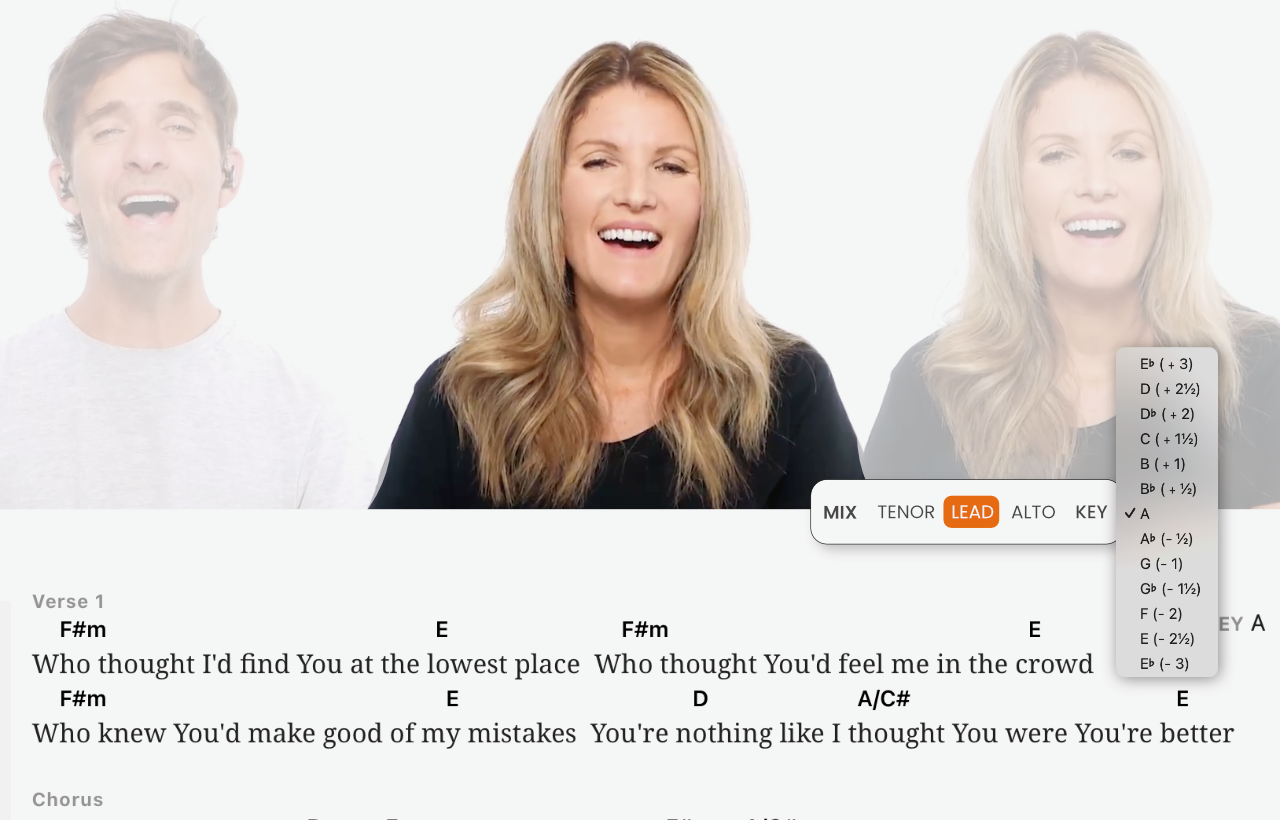Transpose to B♭ (+ ½)
This screenshot has height=820, width=1280.
(x=1167, y=489)
